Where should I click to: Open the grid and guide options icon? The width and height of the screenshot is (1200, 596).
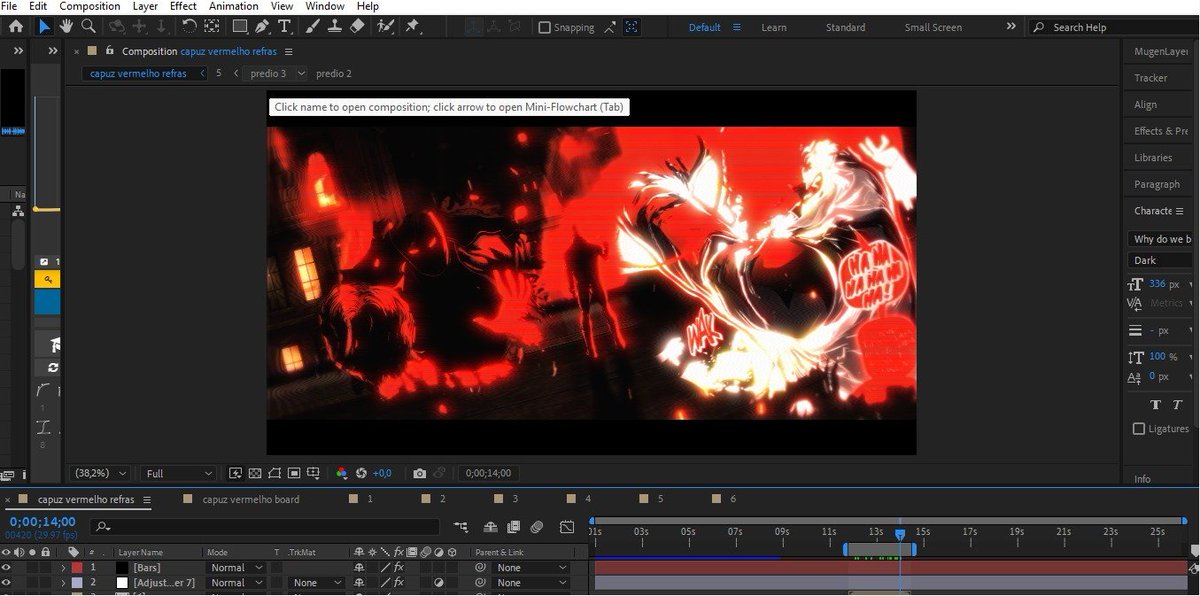point(314,473)
